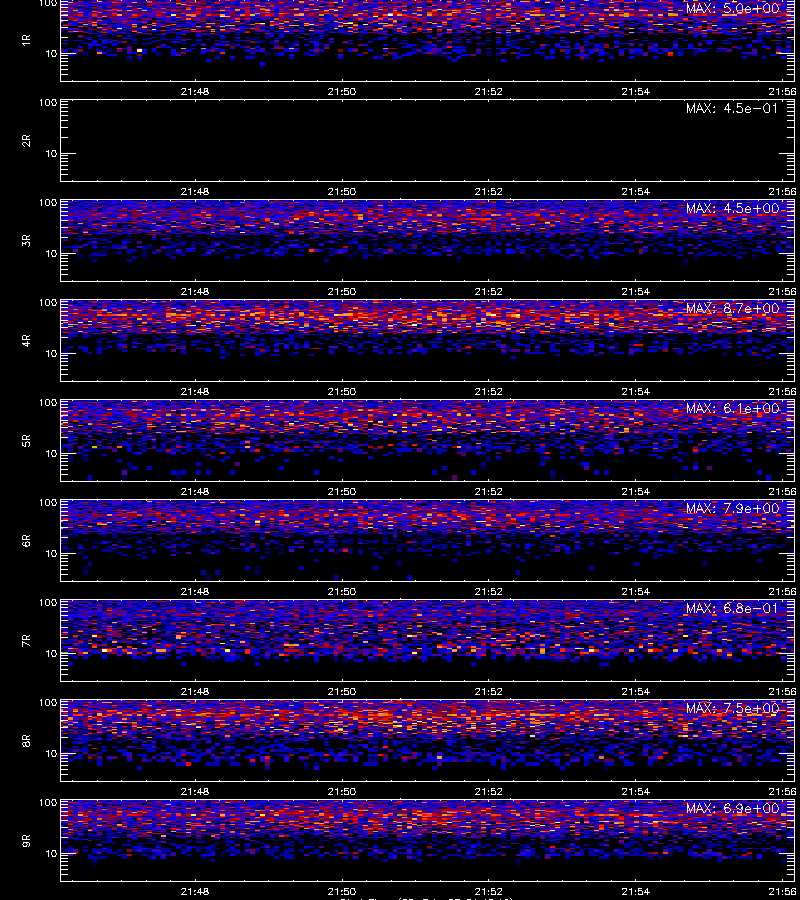Click the 21:54 tick label below the 2R panel
Viewport: 800px width, 900px height.
pyautogui.click(x=636, y=191)
